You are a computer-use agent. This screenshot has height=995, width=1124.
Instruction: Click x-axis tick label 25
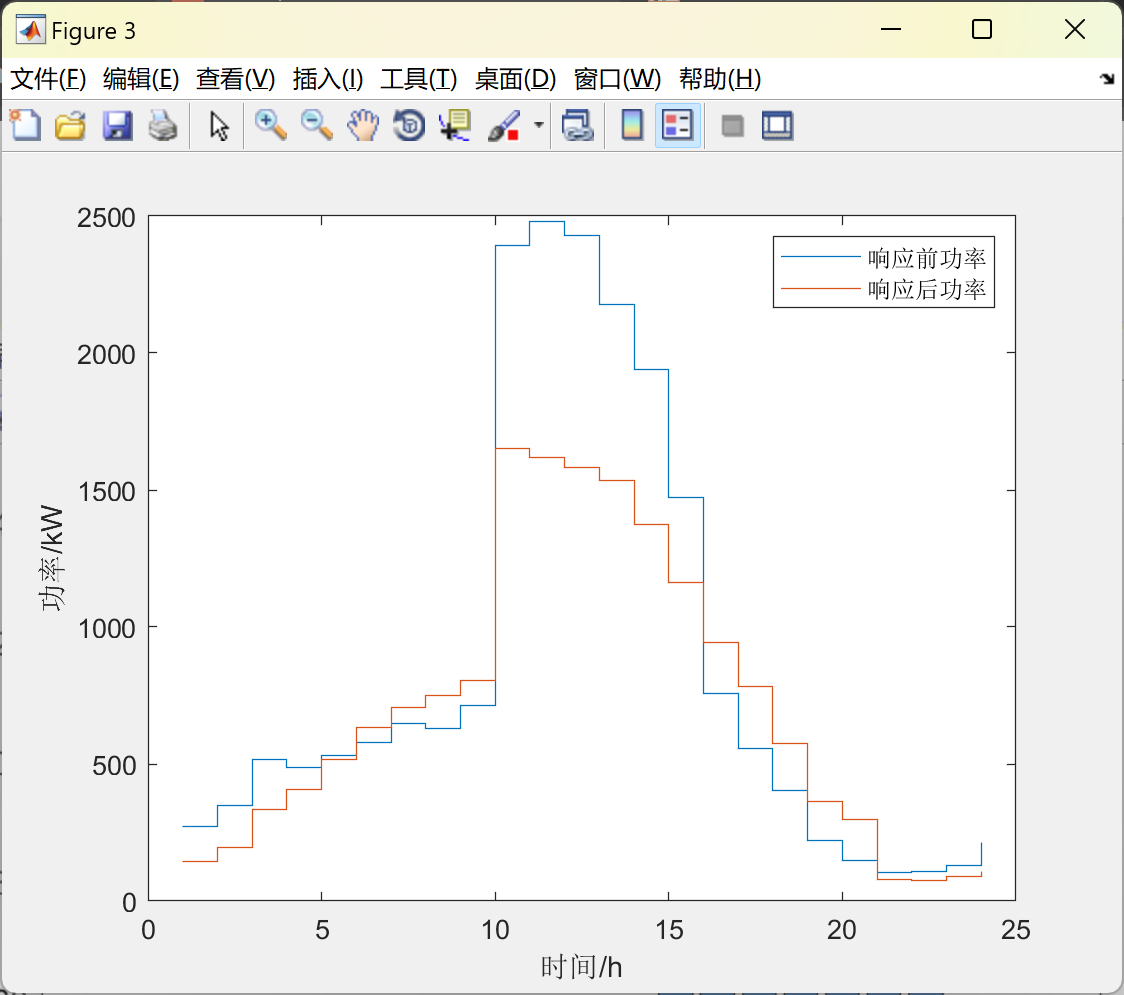[x=1015, y=930]
